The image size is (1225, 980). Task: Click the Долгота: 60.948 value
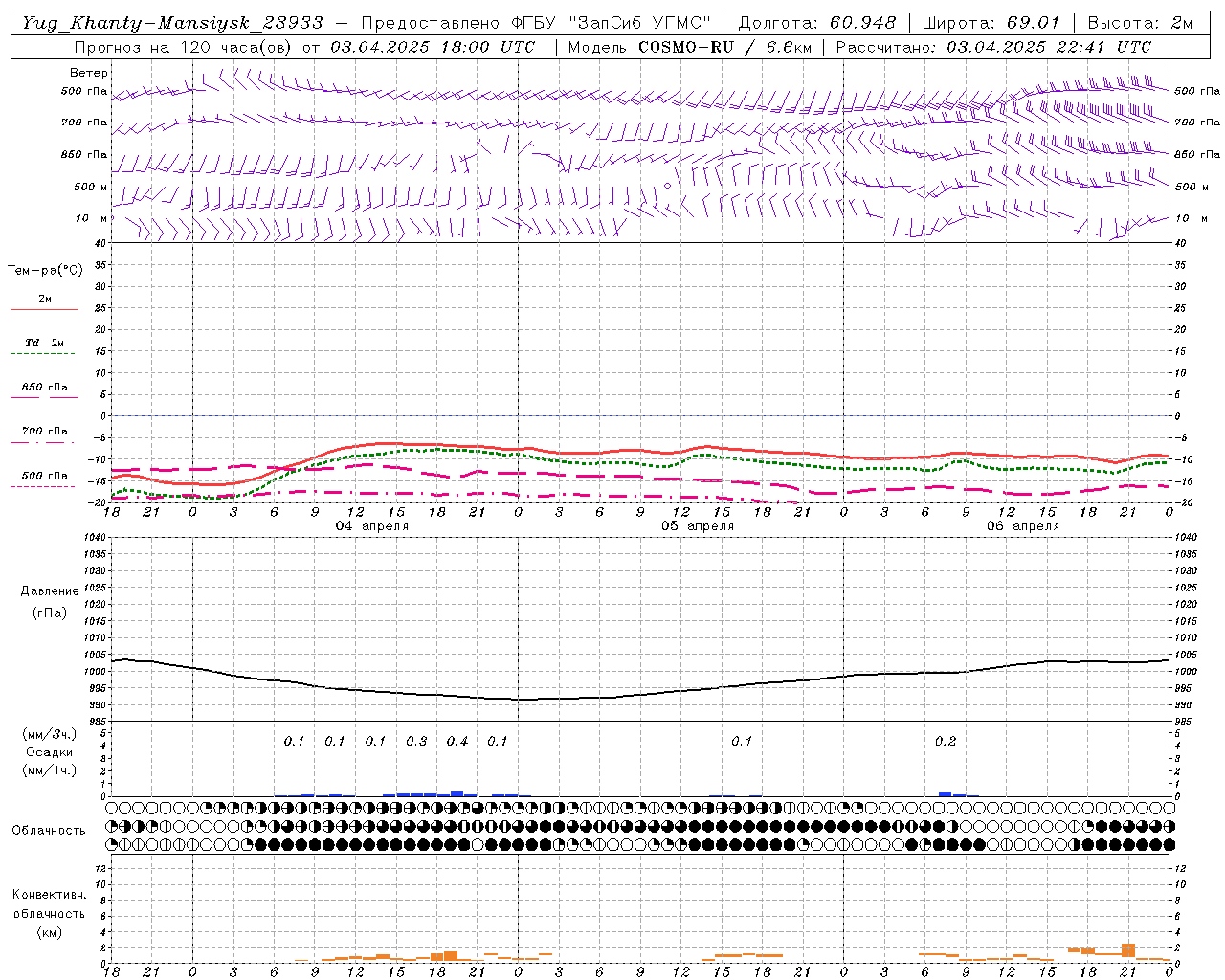(x=817, y=23)
